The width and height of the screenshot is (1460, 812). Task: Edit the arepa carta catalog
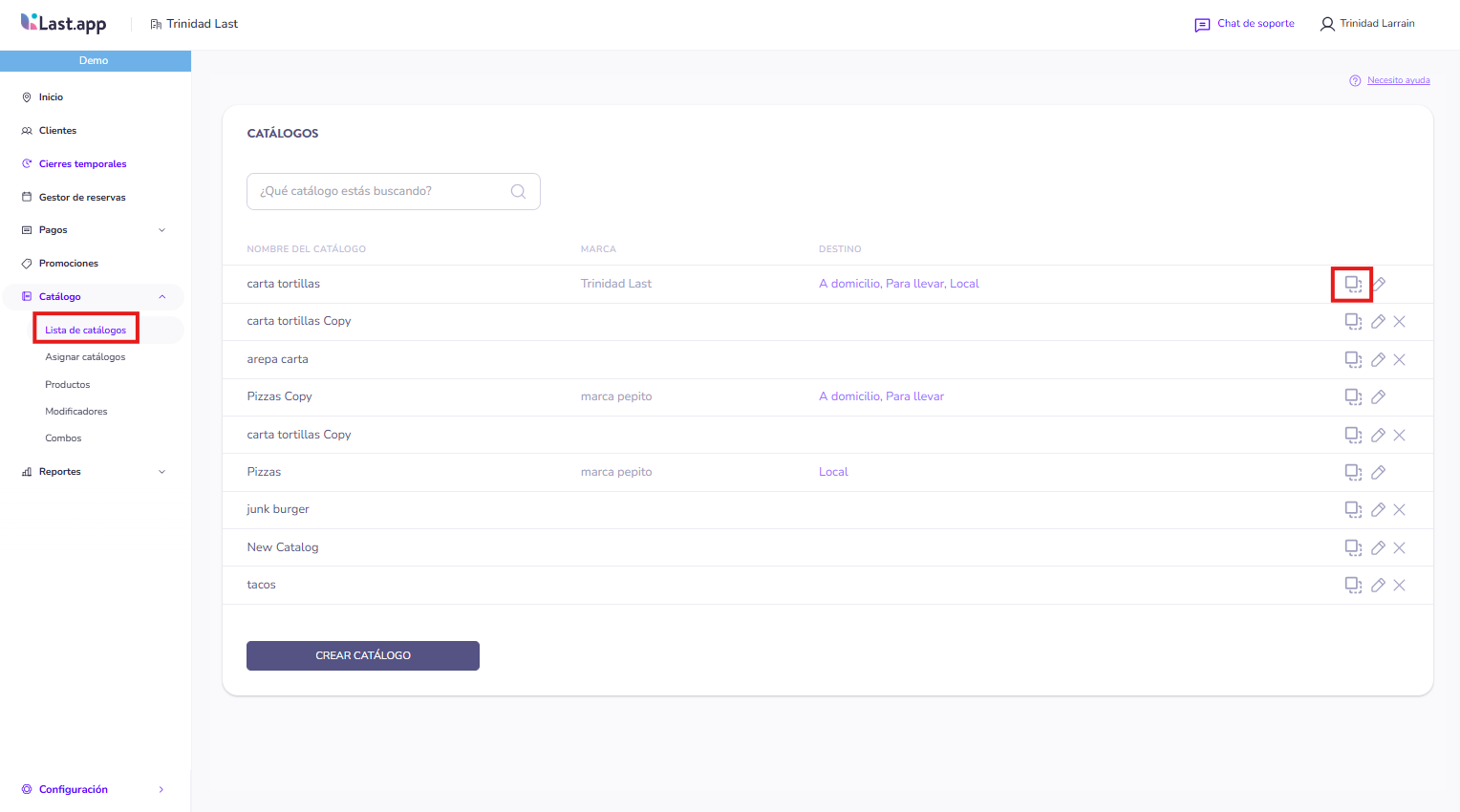point(1378,359)
